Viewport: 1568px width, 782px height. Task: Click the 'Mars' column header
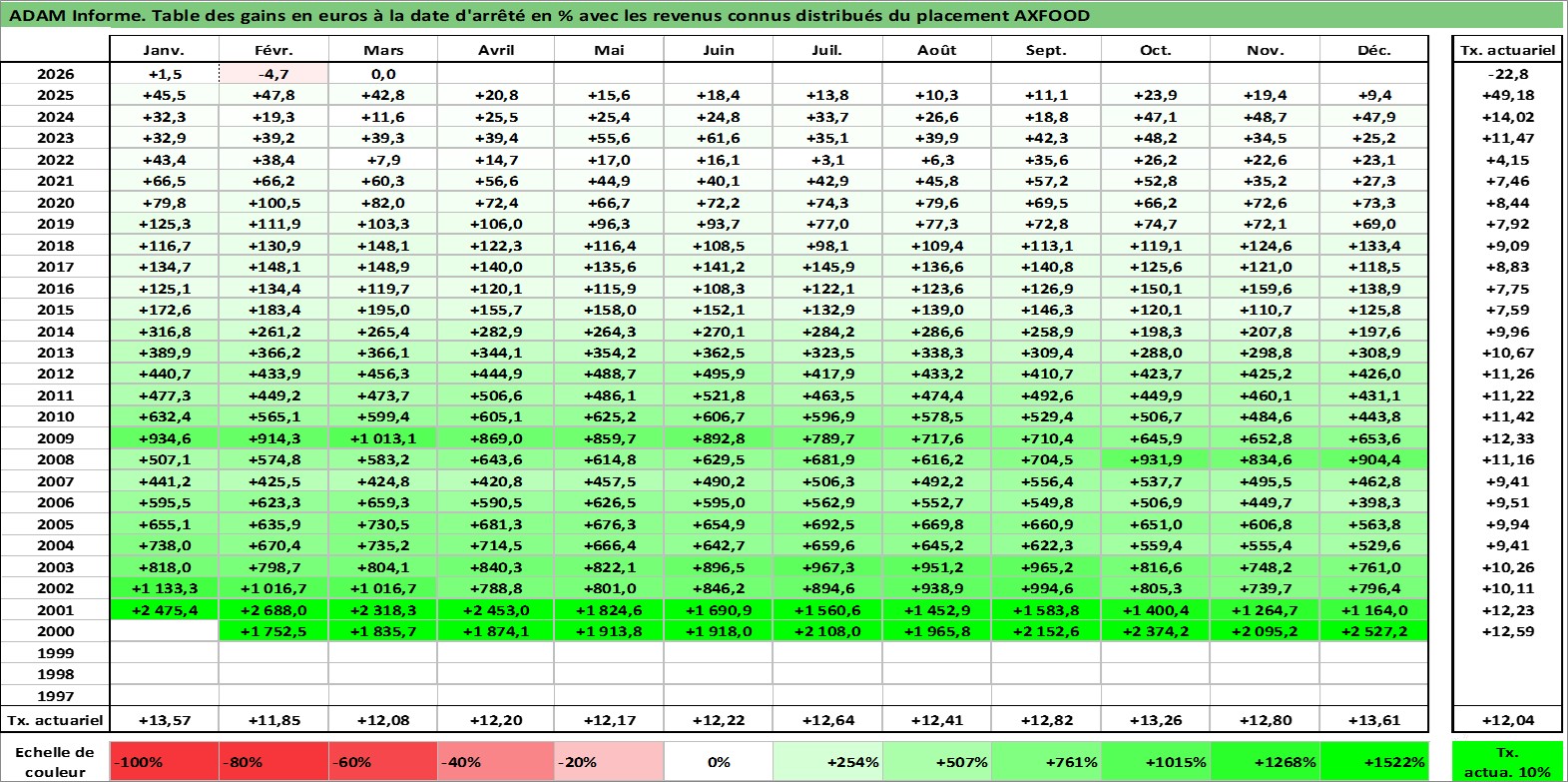(383, 50)
